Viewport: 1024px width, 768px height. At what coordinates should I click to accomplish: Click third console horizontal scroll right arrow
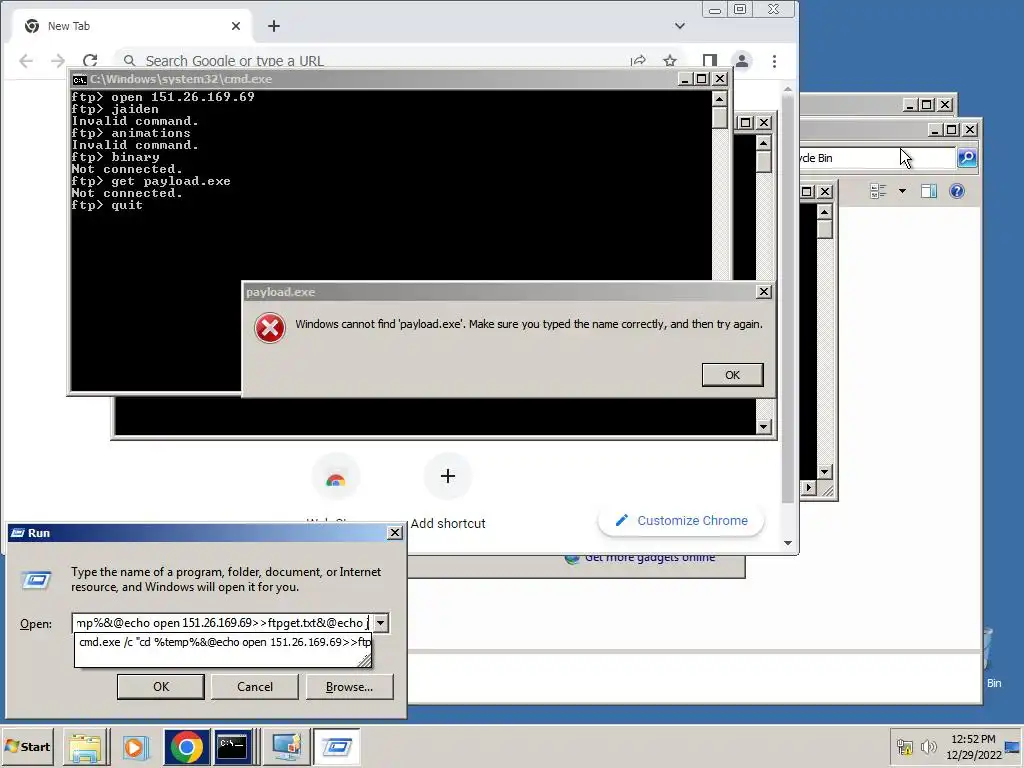tap(809, 488)
